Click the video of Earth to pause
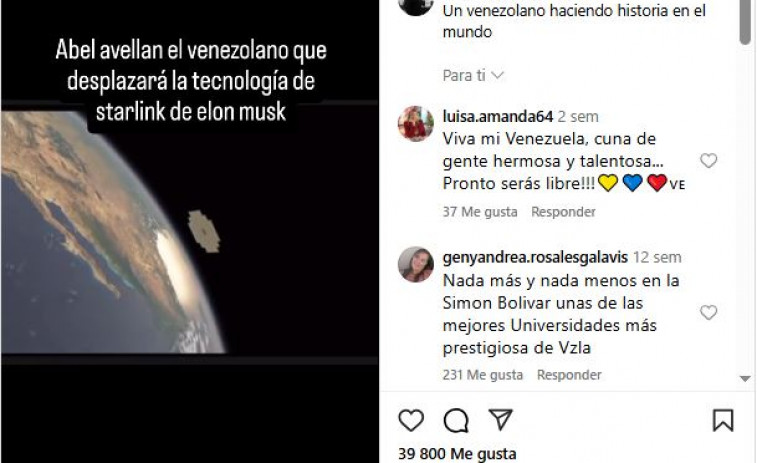 [190, 232]
